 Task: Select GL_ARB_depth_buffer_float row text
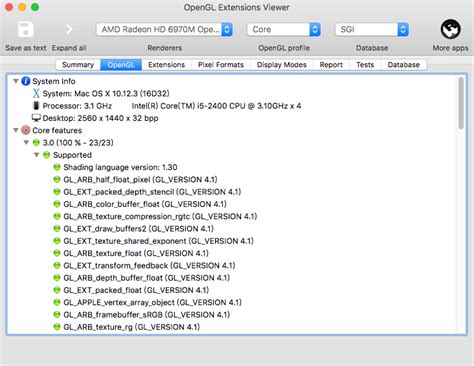(x=147, y=278)
